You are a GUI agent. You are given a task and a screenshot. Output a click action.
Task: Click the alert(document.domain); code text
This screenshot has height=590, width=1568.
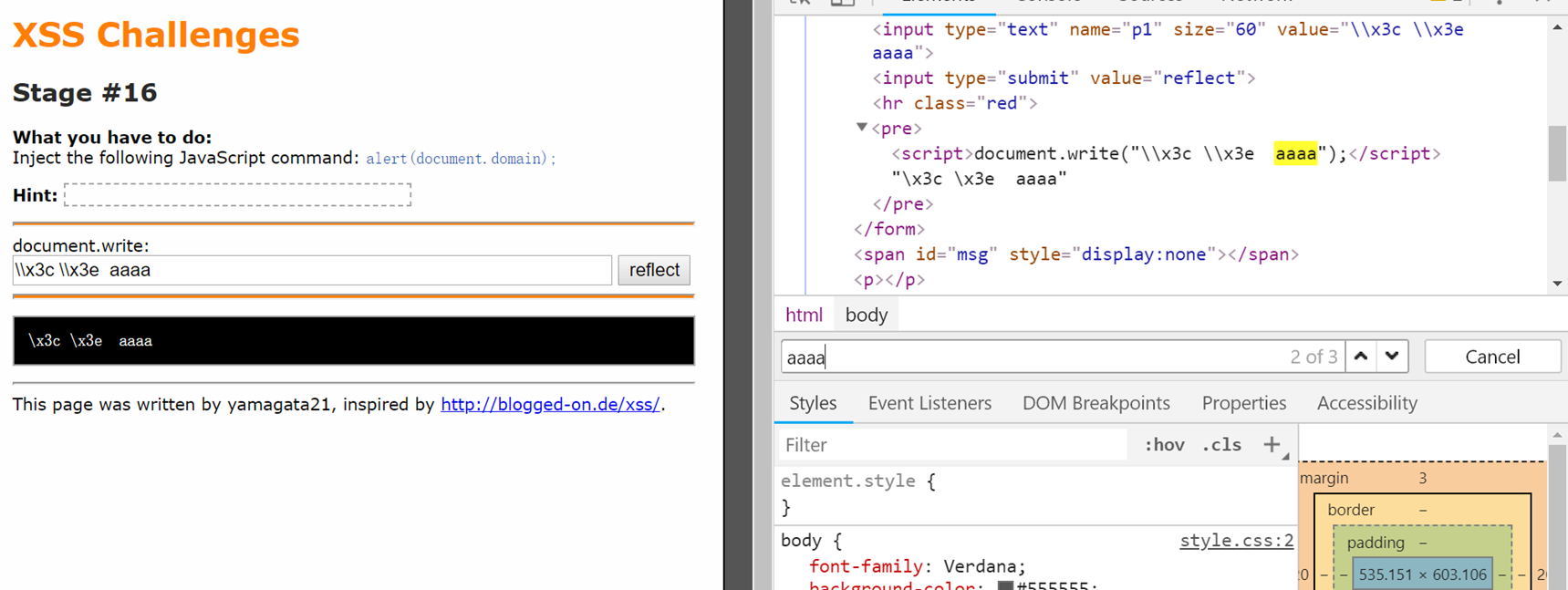pyautogui.click(x=461, y=159)
